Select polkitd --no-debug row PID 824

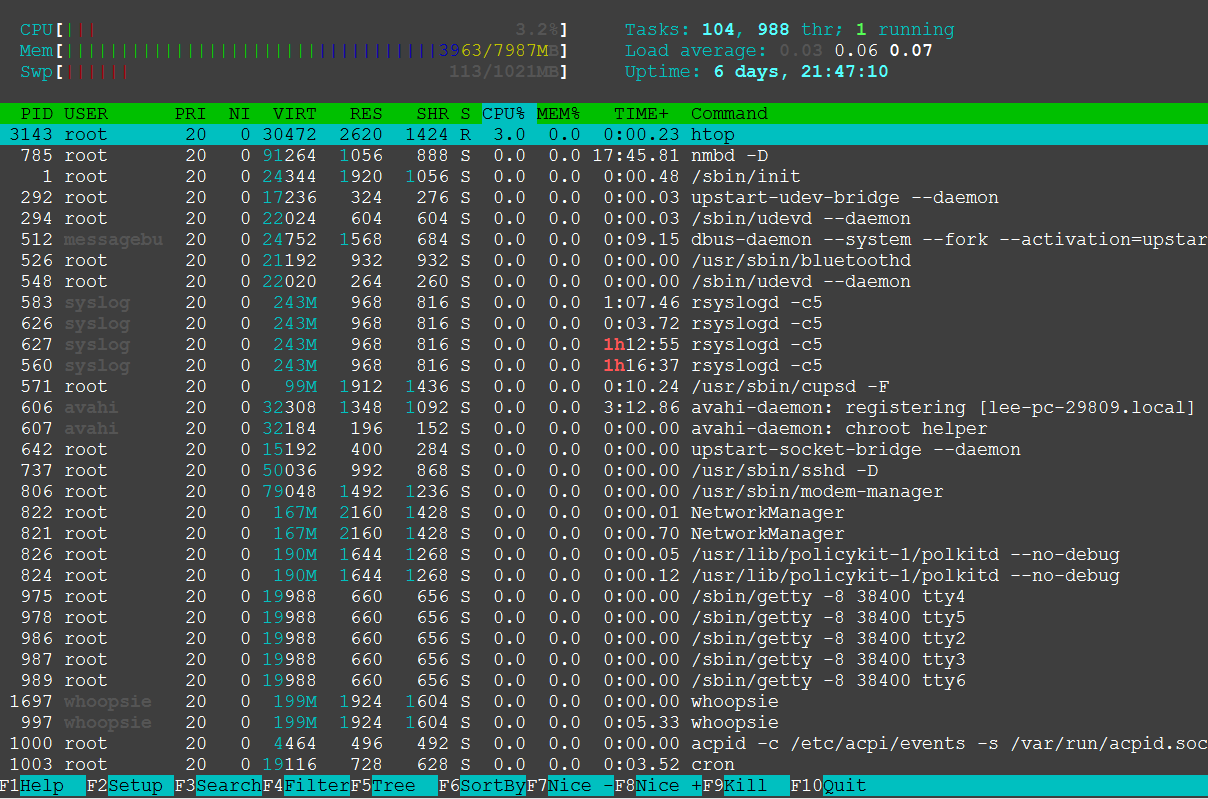pyautogui.click(x=604, y=576)
